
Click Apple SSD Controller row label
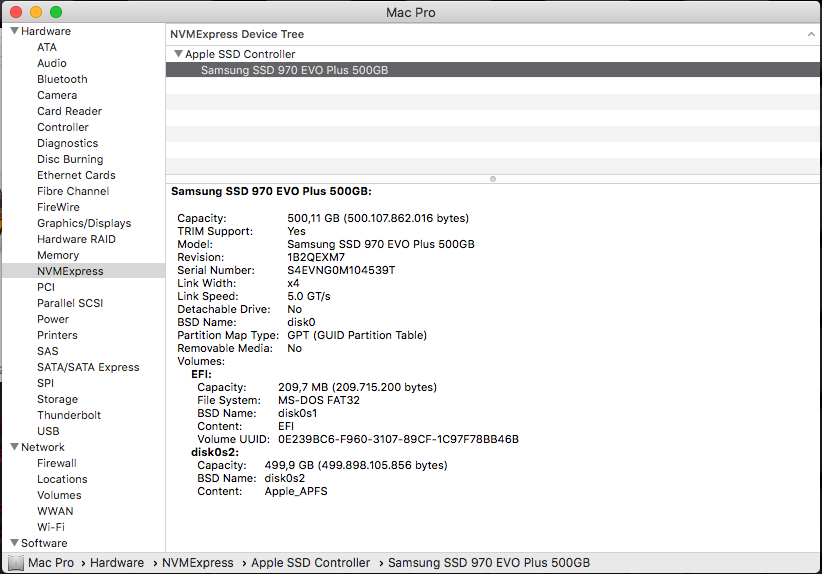pos(240,54)
